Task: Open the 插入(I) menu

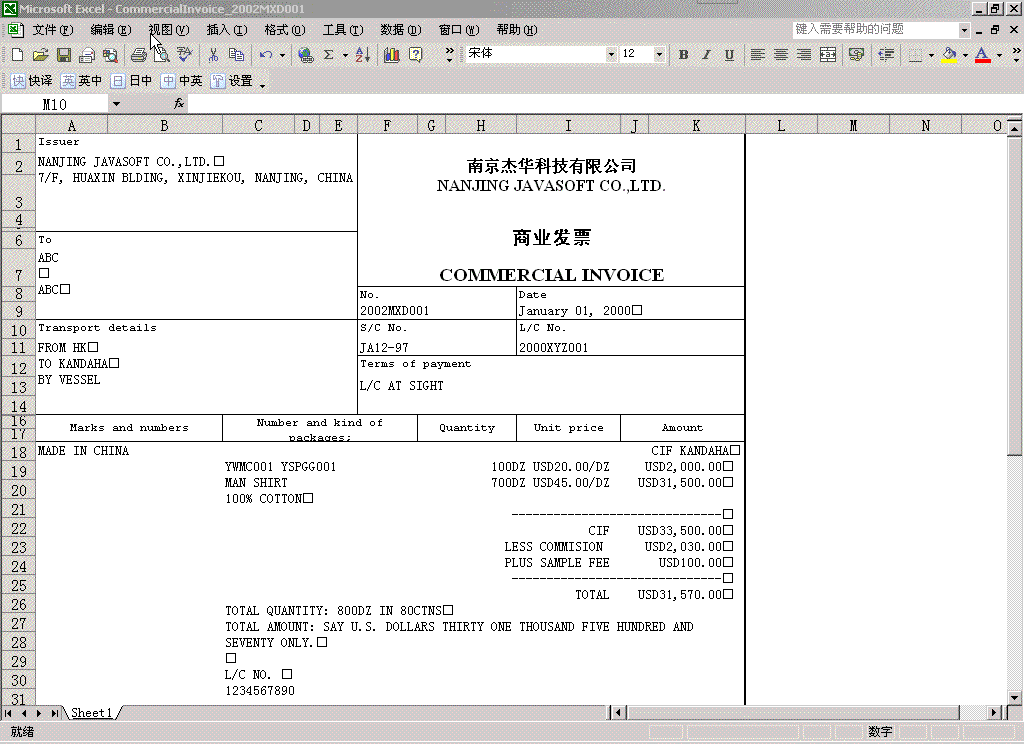Action: (227, 29)
